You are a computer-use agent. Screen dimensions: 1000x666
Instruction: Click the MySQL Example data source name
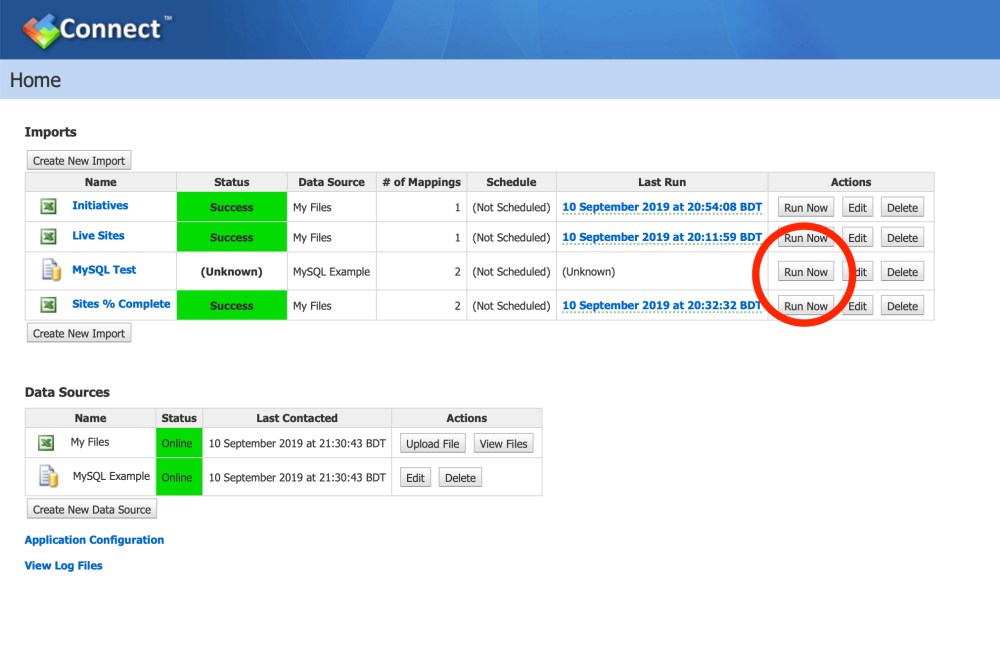[111, 476]
